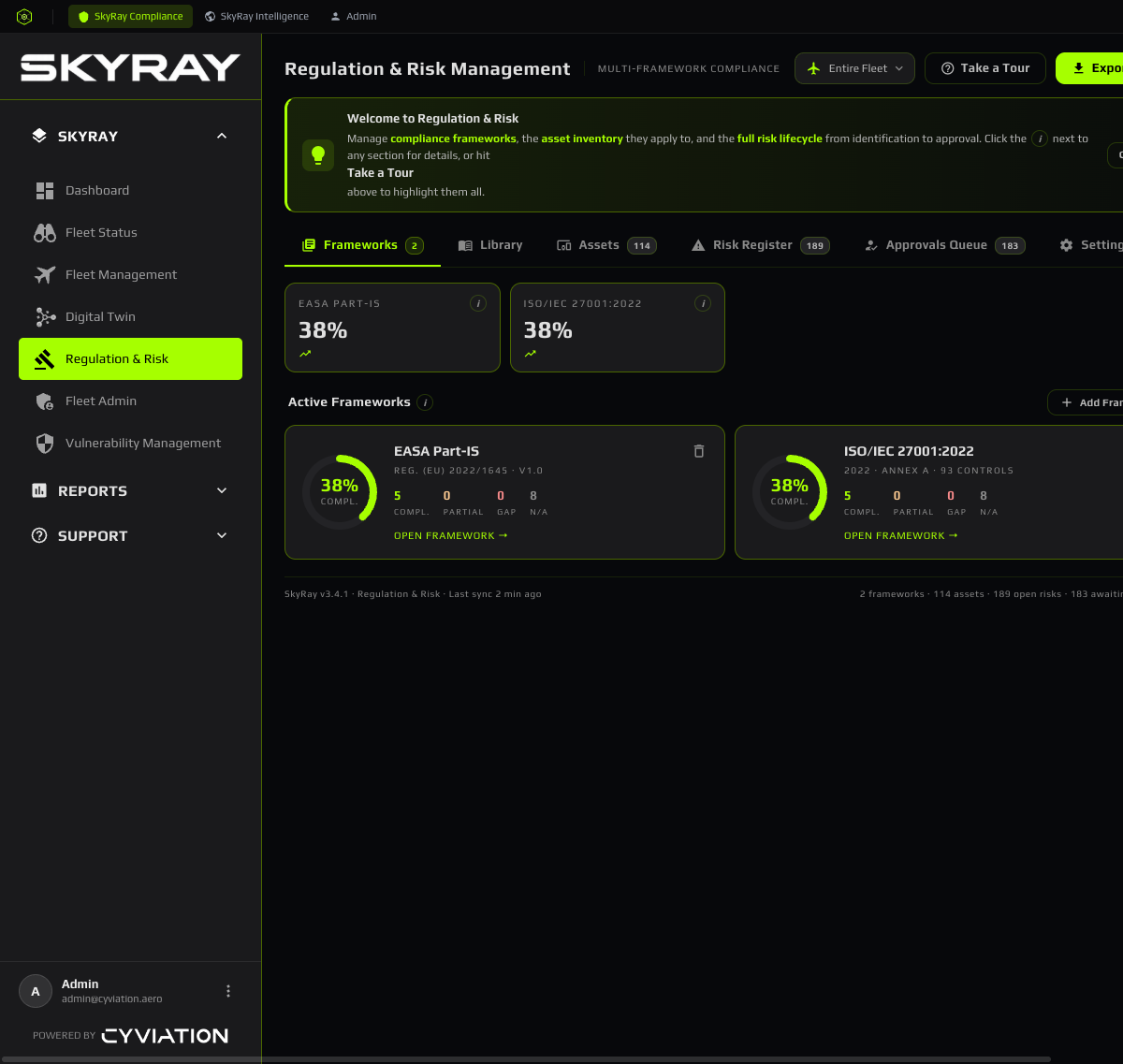Switch to SkyRay Intelligence
The width and height of the screenshot is (1123, 1064).
pyautogui.click(x=256, y=17)
